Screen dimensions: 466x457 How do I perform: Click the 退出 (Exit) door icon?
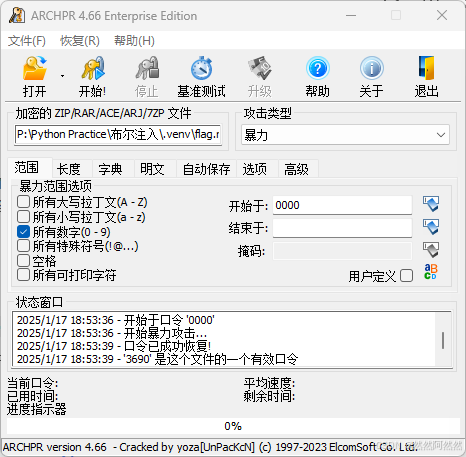pyautogui.click(x=427, y=68)
